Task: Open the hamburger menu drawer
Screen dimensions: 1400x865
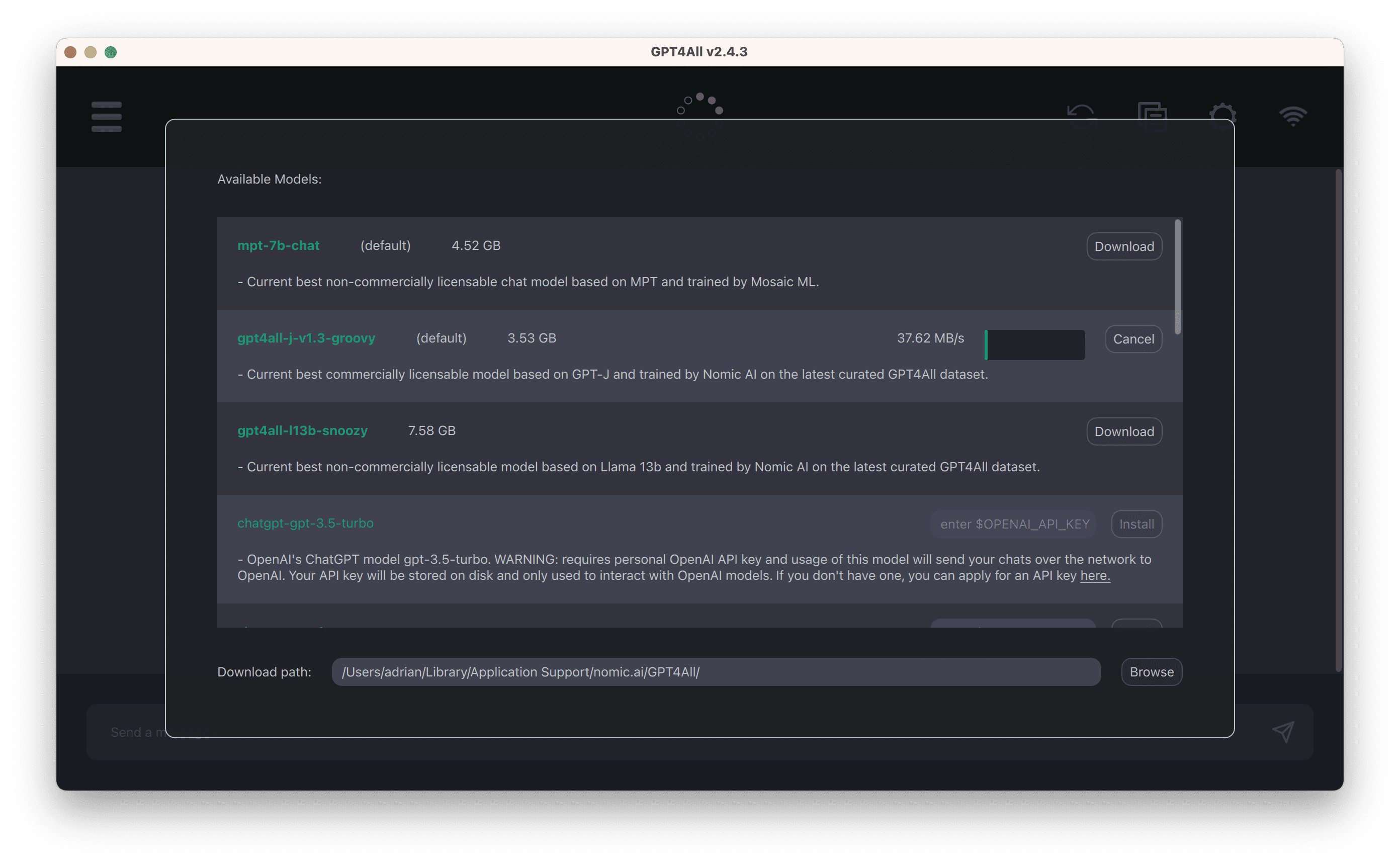Action: [x=107, y=117]
